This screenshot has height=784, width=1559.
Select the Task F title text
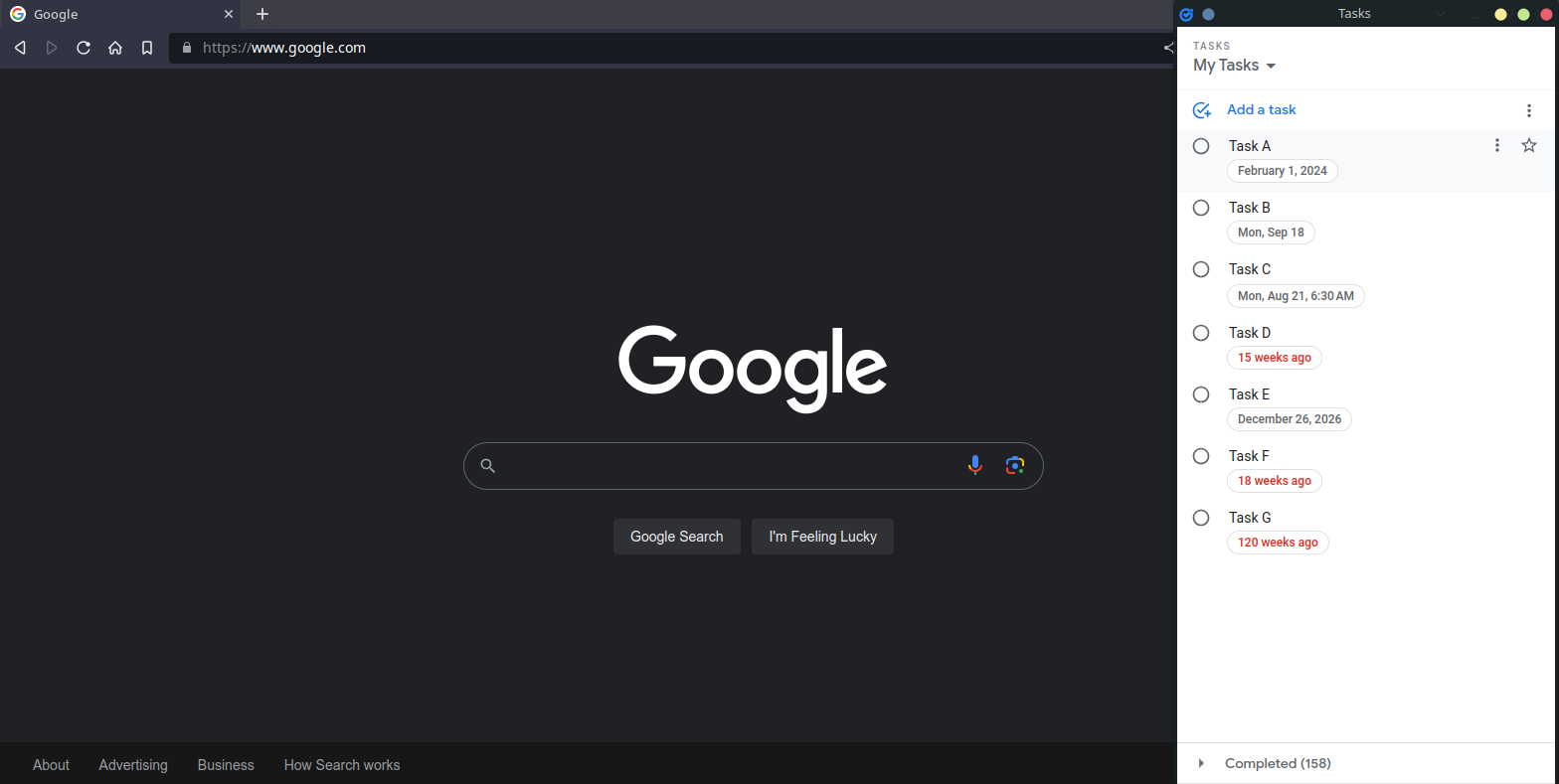click(1250, 456)
